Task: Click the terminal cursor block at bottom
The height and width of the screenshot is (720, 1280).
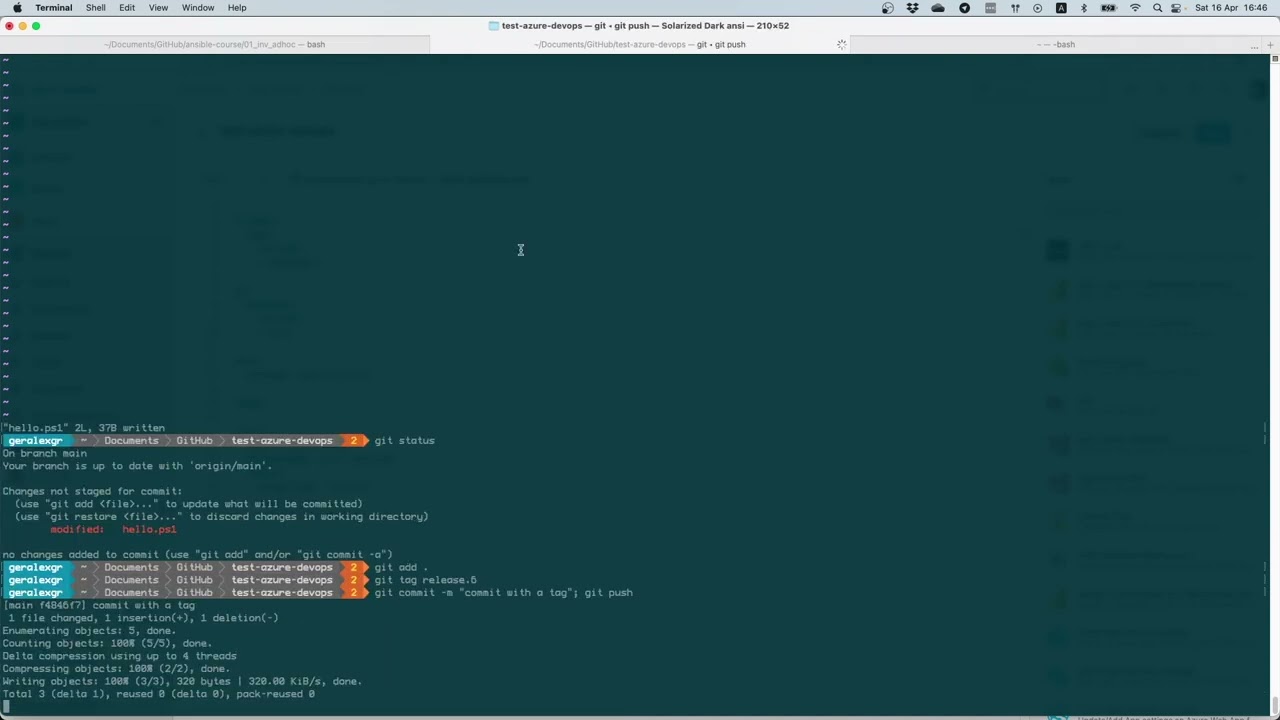Action: (x=6, y=707)
